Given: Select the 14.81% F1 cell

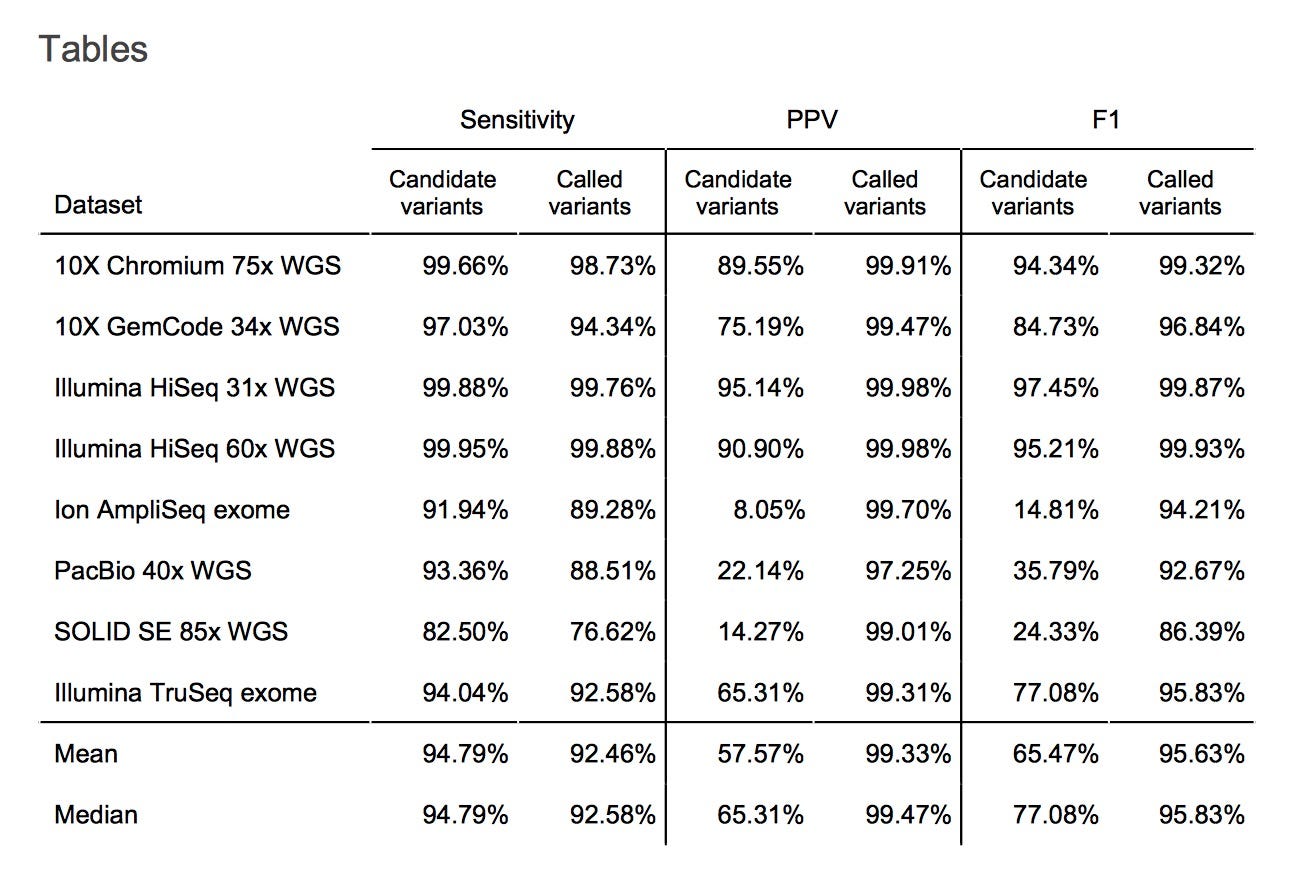Looking at the screenshot, I should coord(1056,510).
